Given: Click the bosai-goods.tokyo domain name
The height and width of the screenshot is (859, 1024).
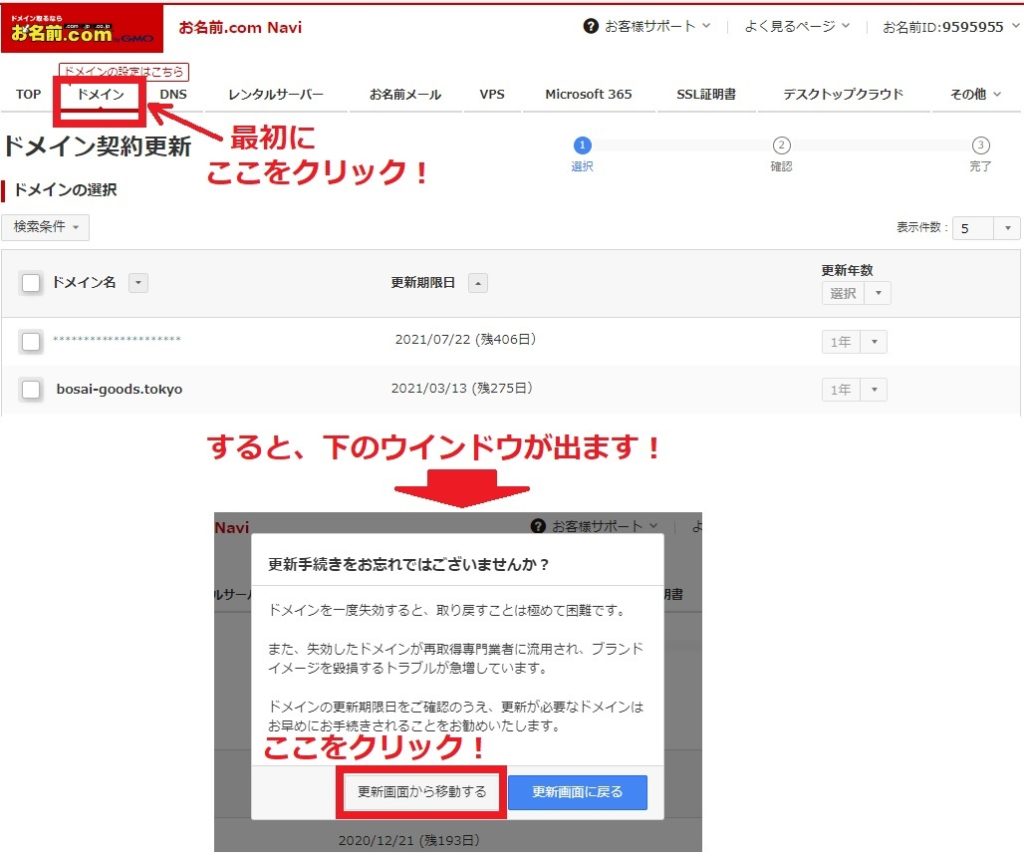Looking at the screenshot, I should (x=120, y=389).
